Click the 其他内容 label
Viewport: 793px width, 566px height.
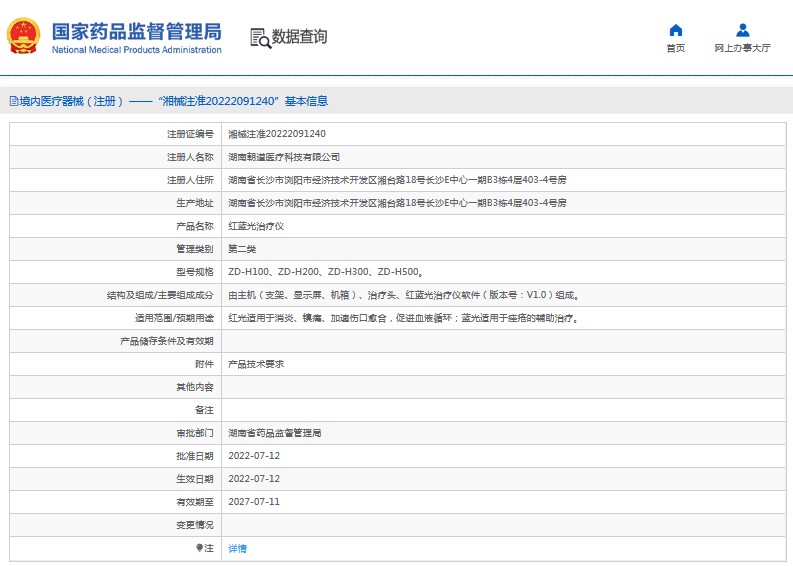click(195, 387)
